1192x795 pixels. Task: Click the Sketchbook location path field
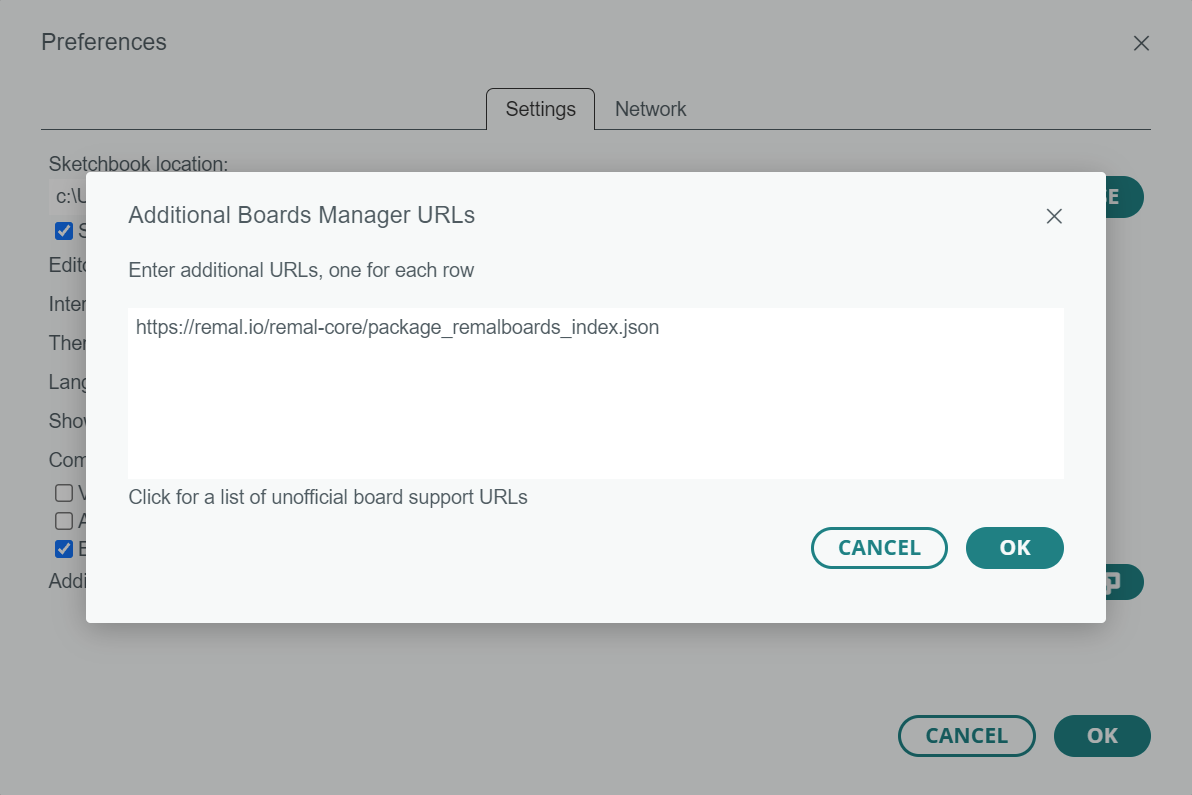pyautogui.click(x=67, y=197)
